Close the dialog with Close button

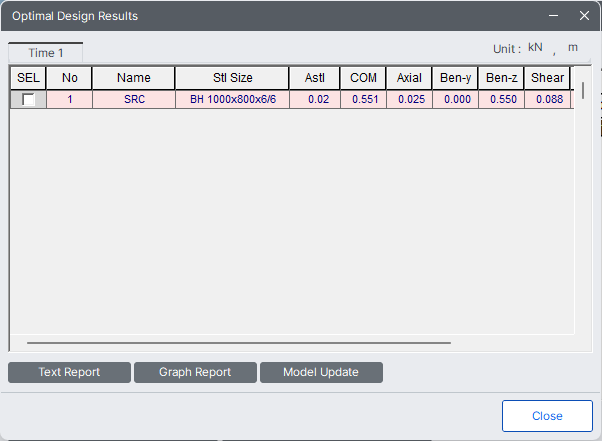click(547, 416)
